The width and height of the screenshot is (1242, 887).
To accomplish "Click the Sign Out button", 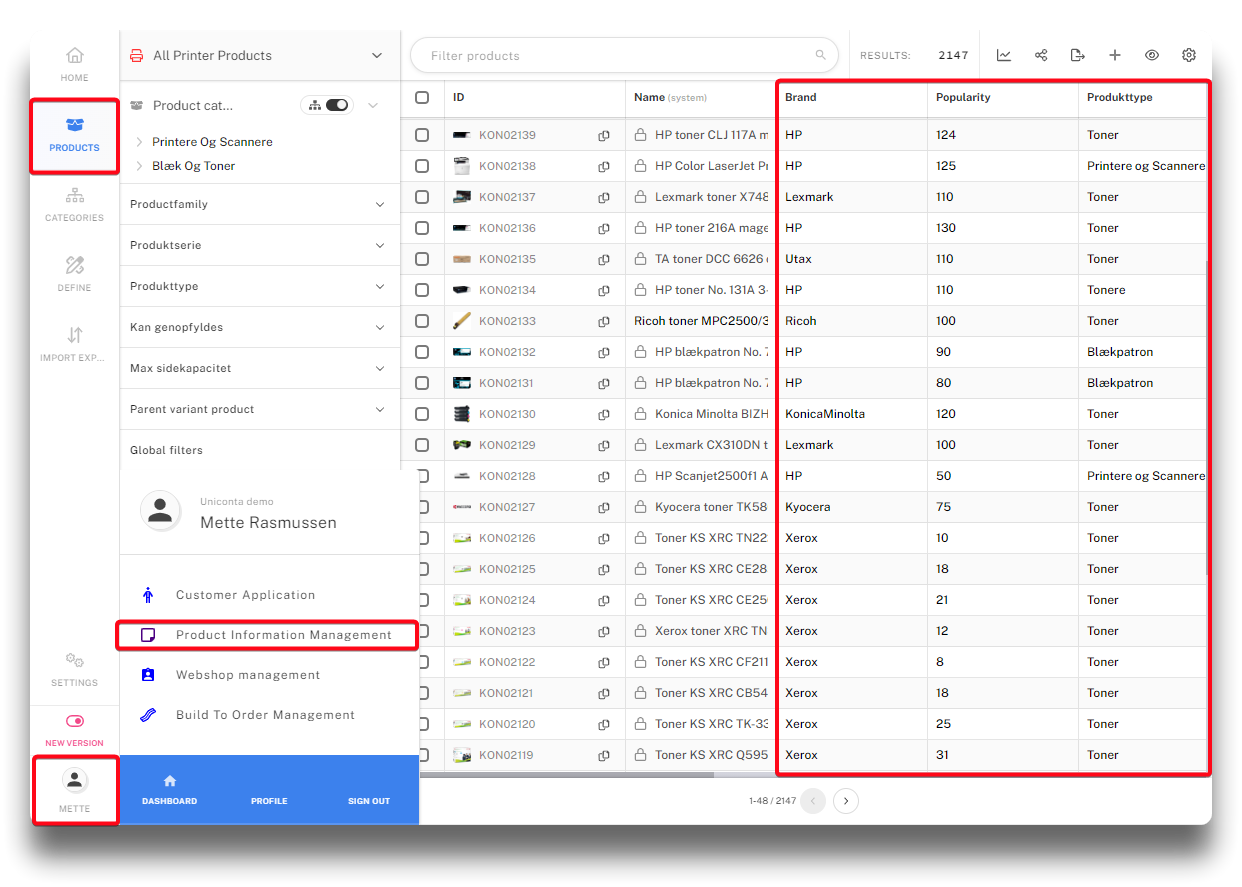I will pos(368,801).
